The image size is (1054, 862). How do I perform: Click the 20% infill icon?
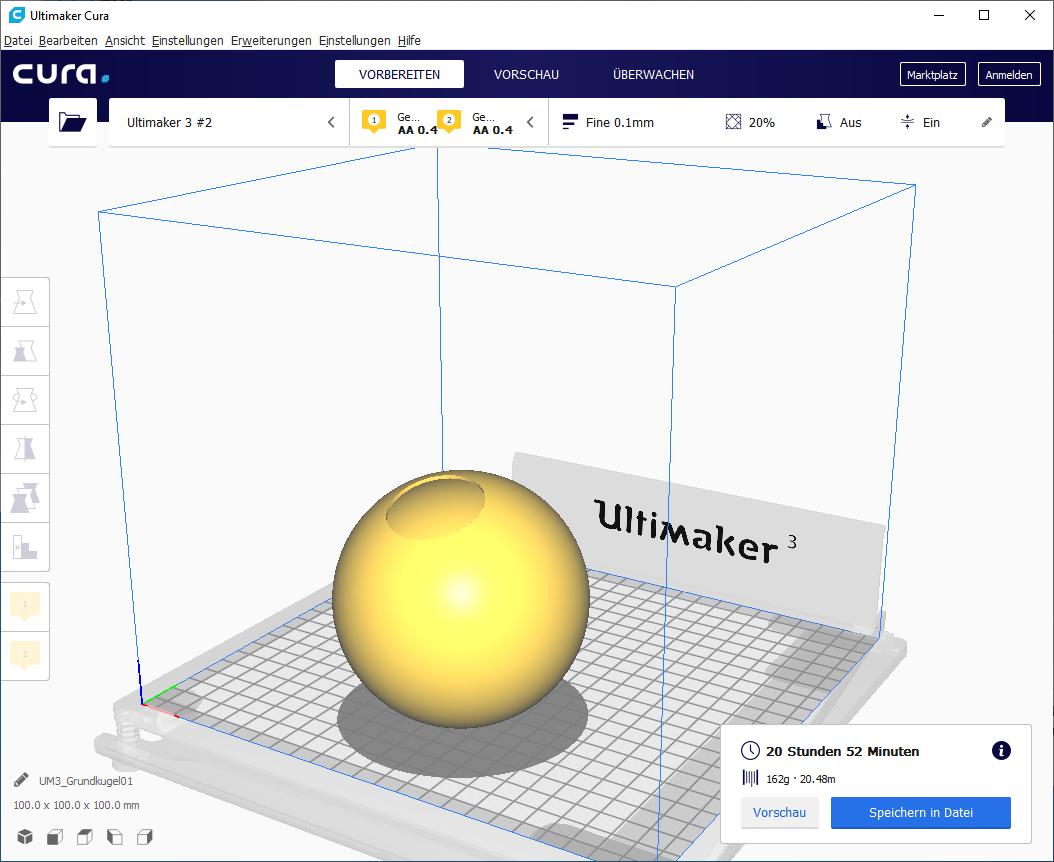(x=733, y=122)
